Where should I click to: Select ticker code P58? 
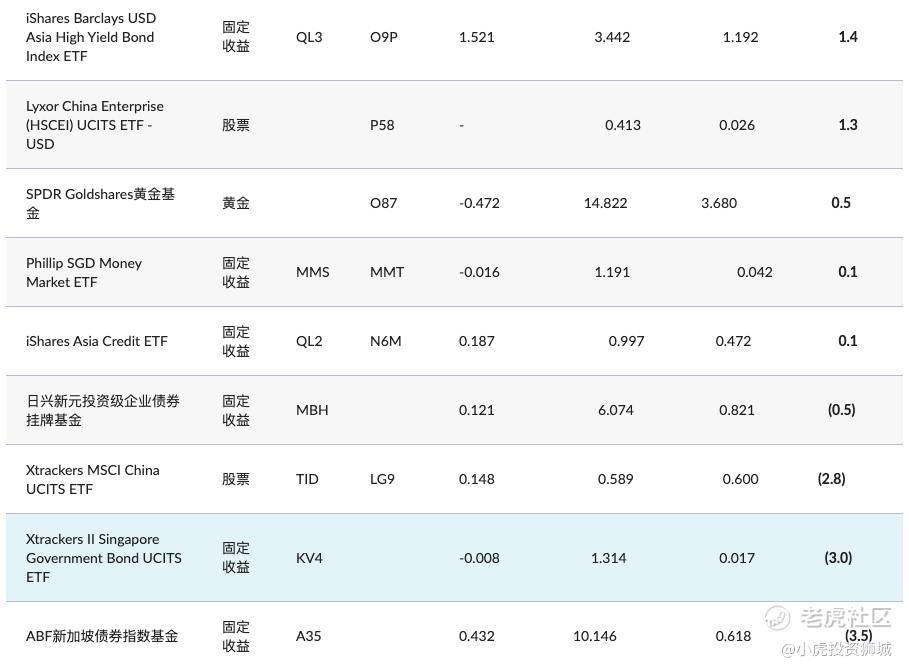pos(382,125)
